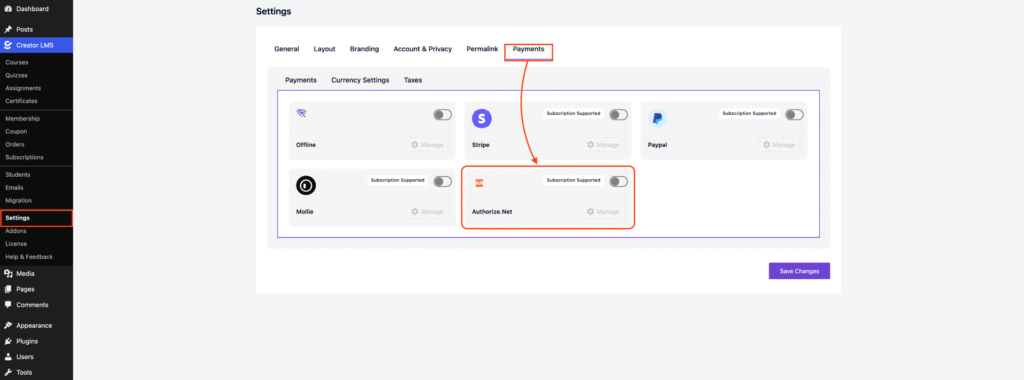
Task: Click Manage for Paypal
Action: point(778,145)
